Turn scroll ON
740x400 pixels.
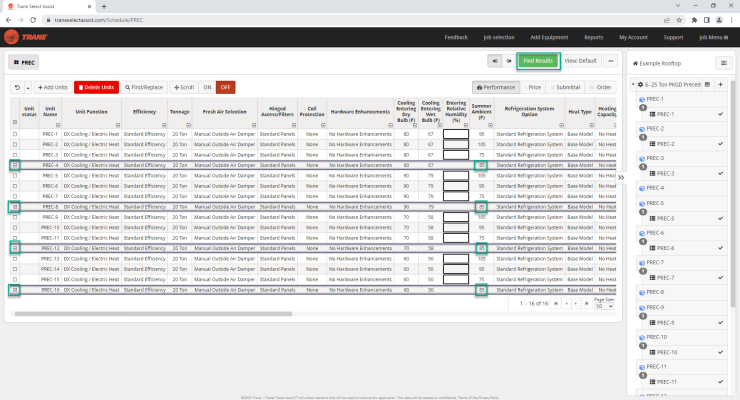point(207,87)
